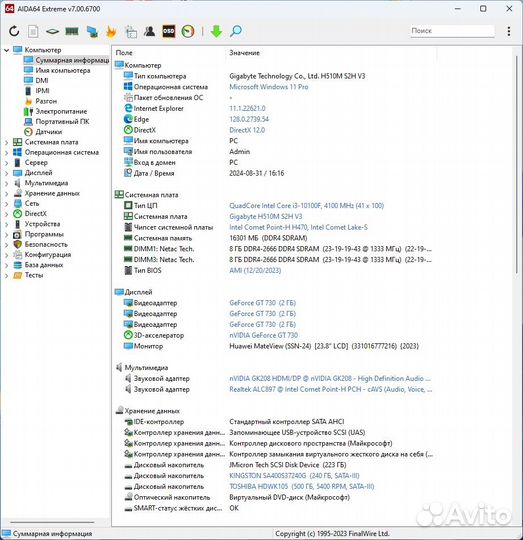Select База данных in the sidebar tree
The image size is (523, 540).
(38, 265)
